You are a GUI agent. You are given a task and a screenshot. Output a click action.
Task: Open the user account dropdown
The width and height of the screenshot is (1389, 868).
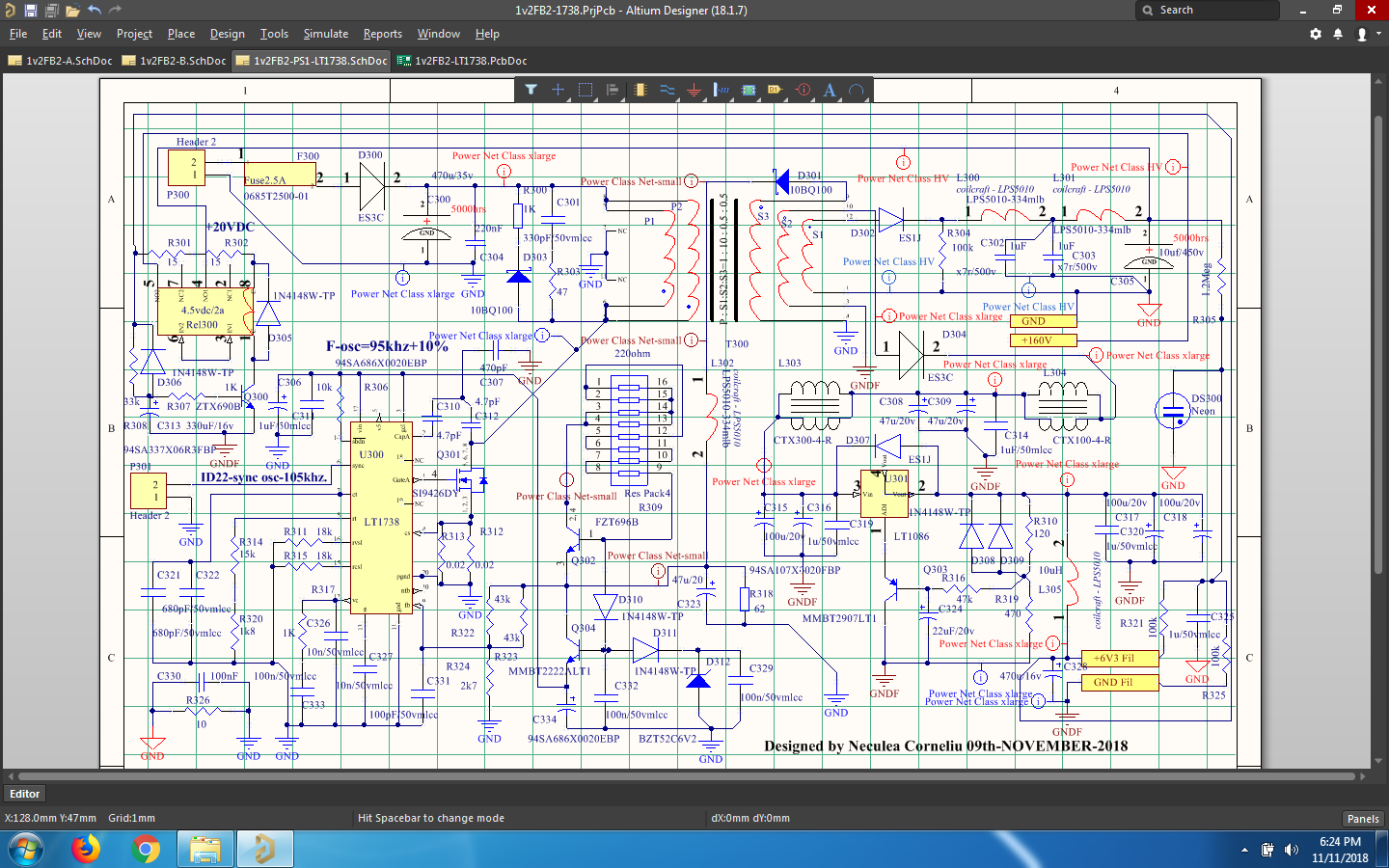point(1367,34)
